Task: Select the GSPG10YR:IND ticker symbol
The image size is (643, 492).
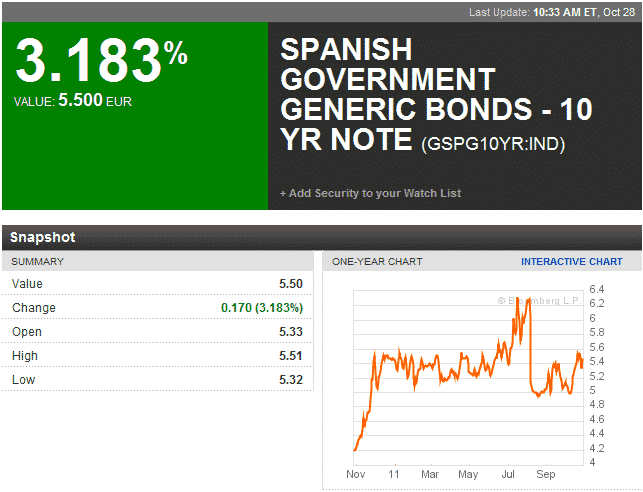Action: [x=493, y=145]
